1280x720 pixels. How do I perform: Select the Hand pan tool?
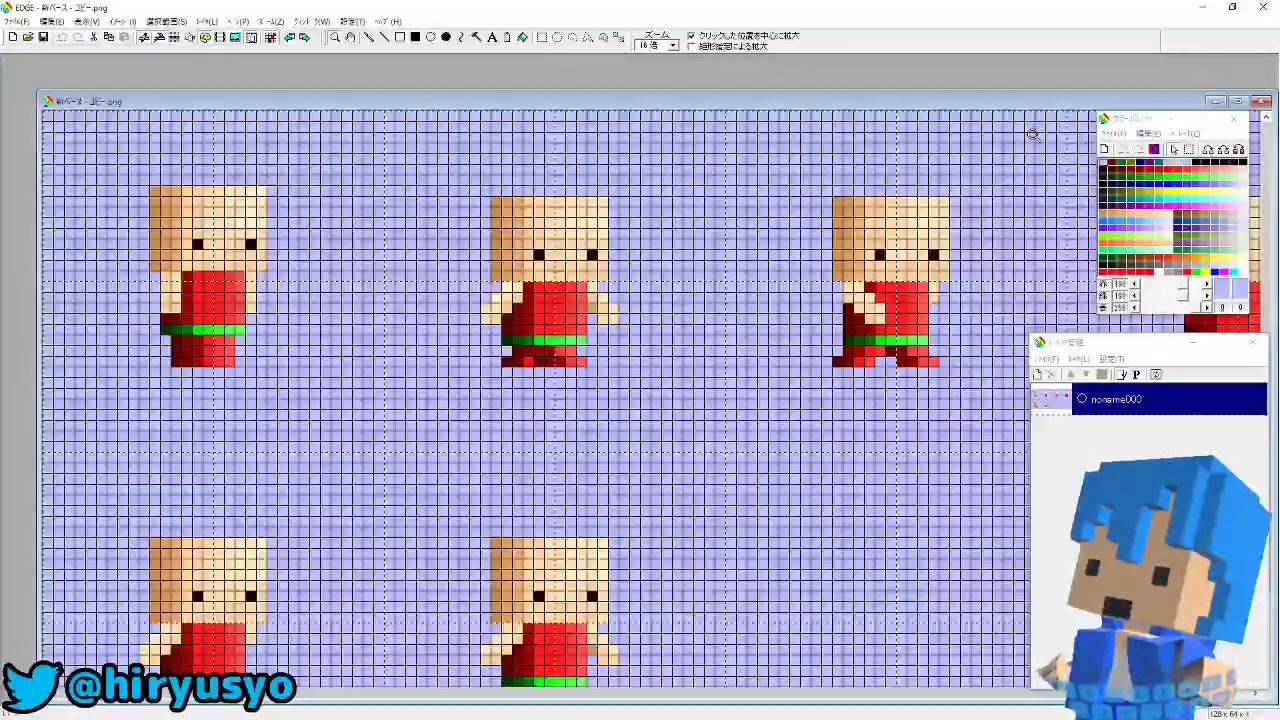coord(350,37)
